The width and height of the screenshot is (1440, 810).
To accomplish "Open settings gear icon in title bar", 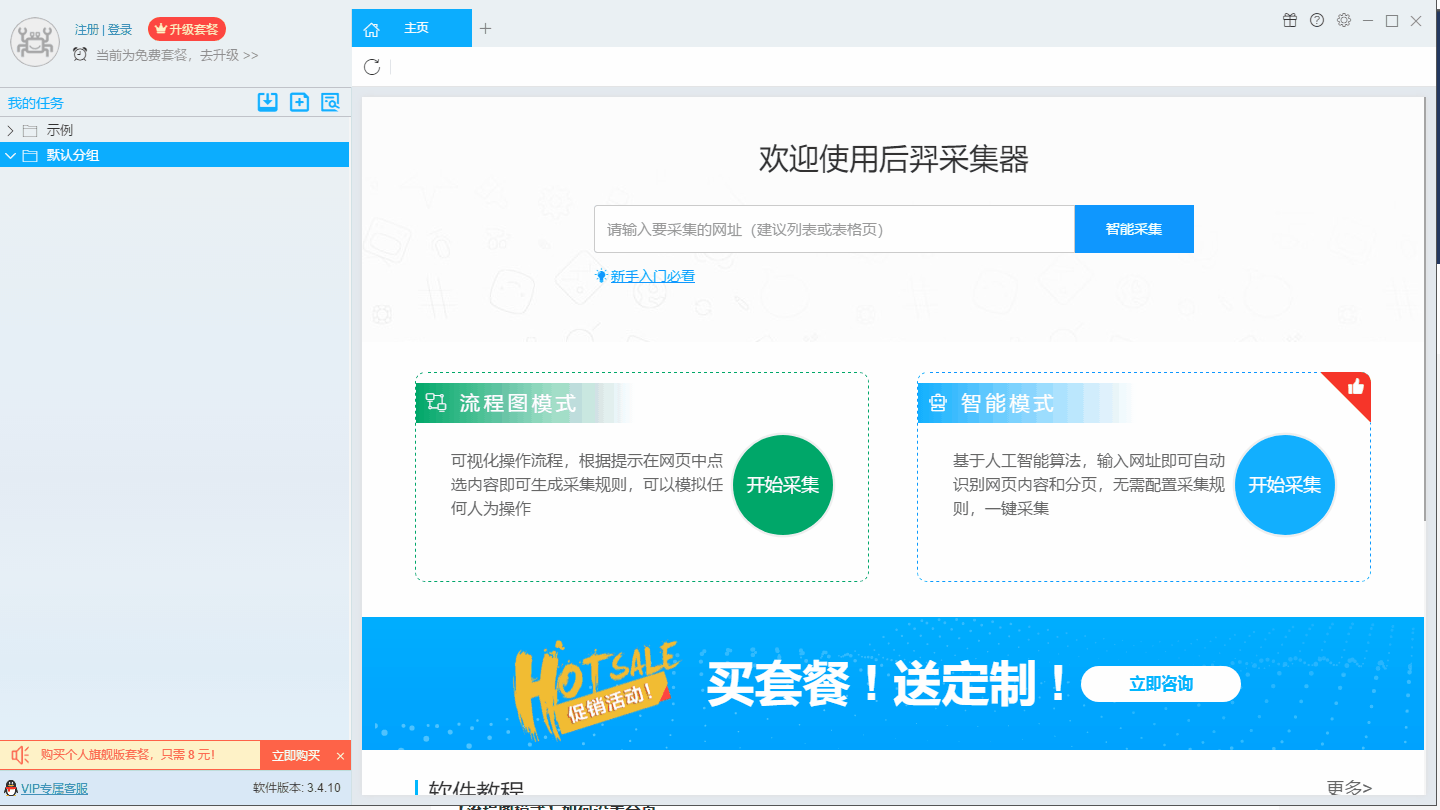I will coord(1344,20).
